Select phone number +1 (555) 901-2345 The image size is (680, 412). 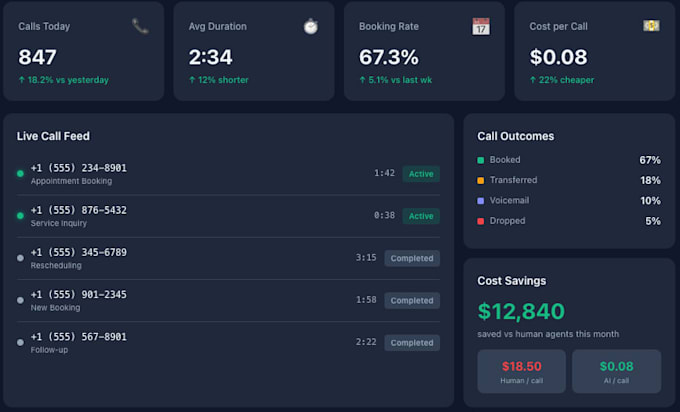click(x=78, y=294)
